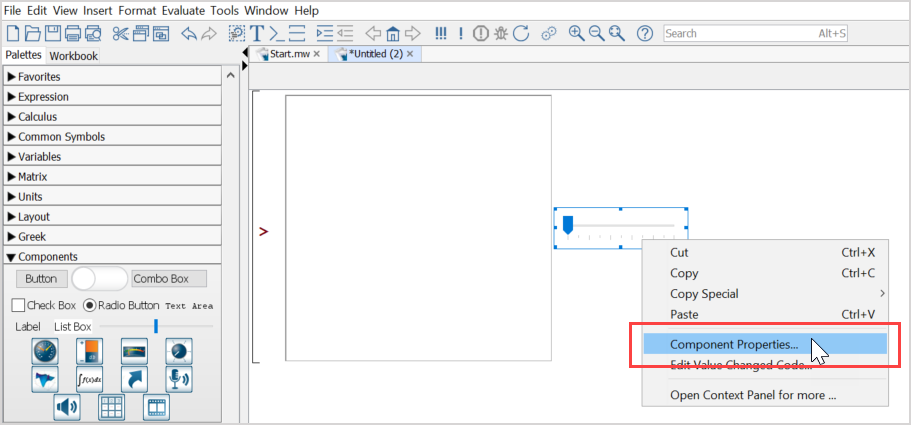911x425 pixels.
Task: Click the Toggle switch component in palette
Action: pos(100,279)
